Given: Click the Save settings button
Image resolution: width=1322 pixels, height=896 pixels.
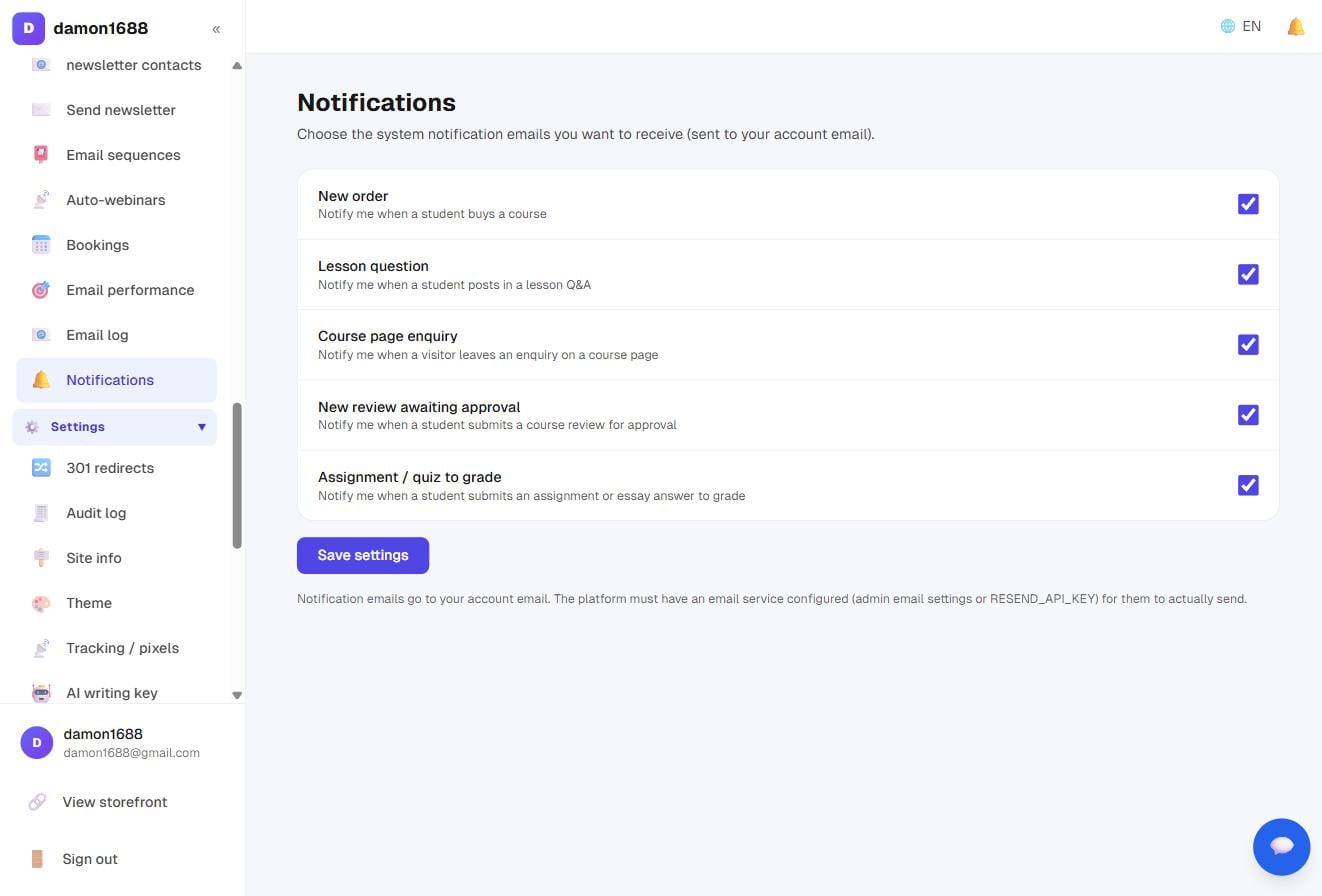Looking at the screenshot, I should coord(363,556).
